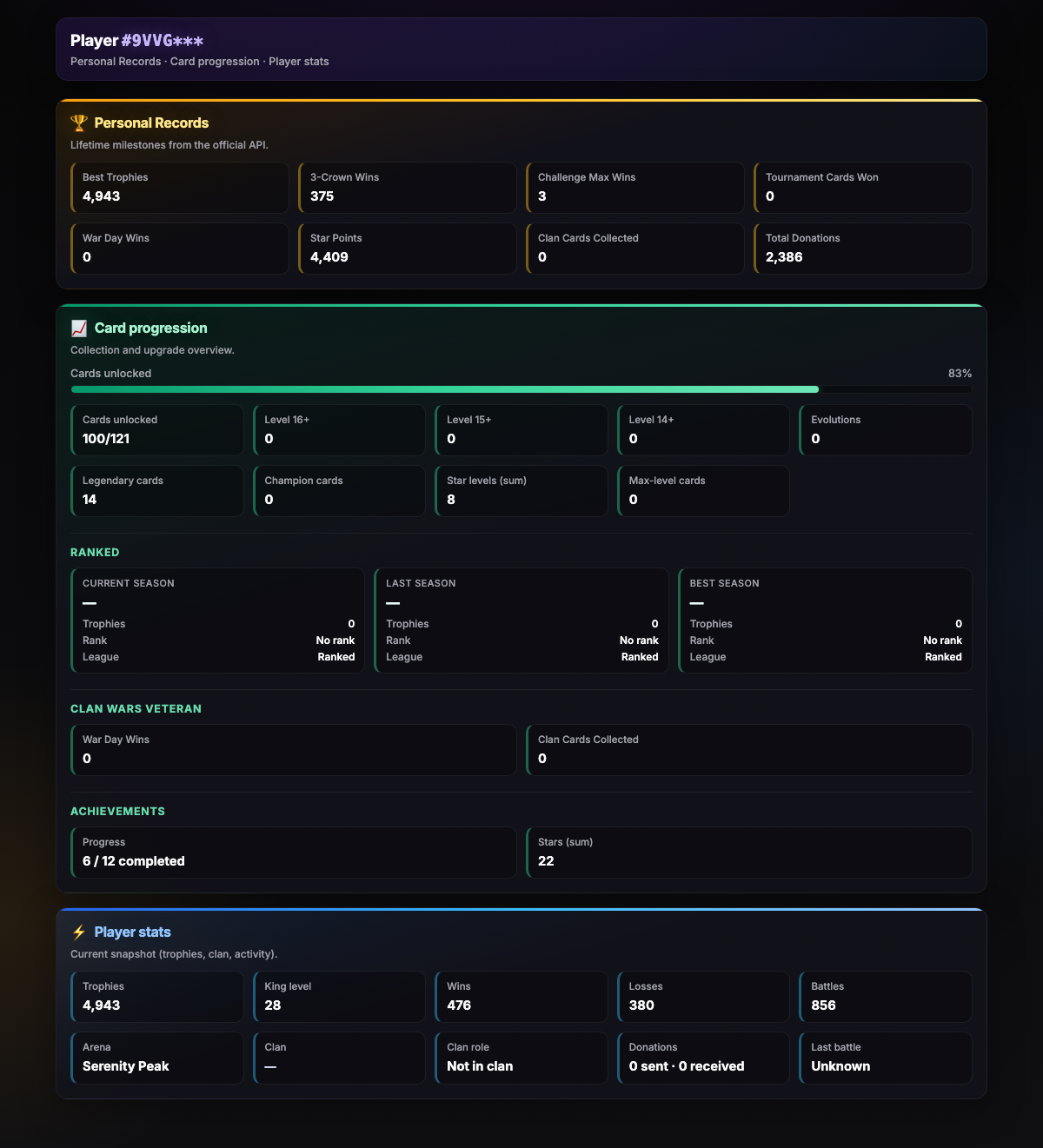Screen dimensions: 1043x1148
Task: Select the Stars (sum) achievements tile
Action: pos(749,853)
